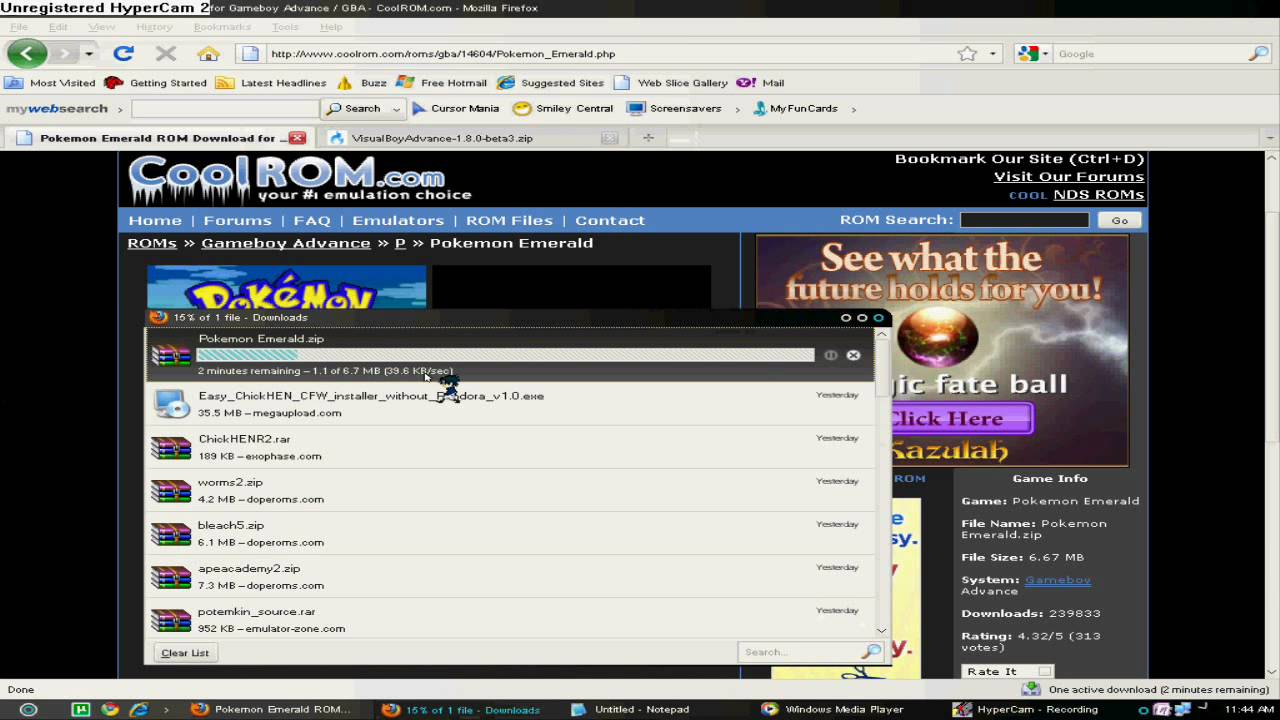This screenshot has width=1280, height=720.
Task: Click the Latest Headlines bookmark
Action: 271,83
